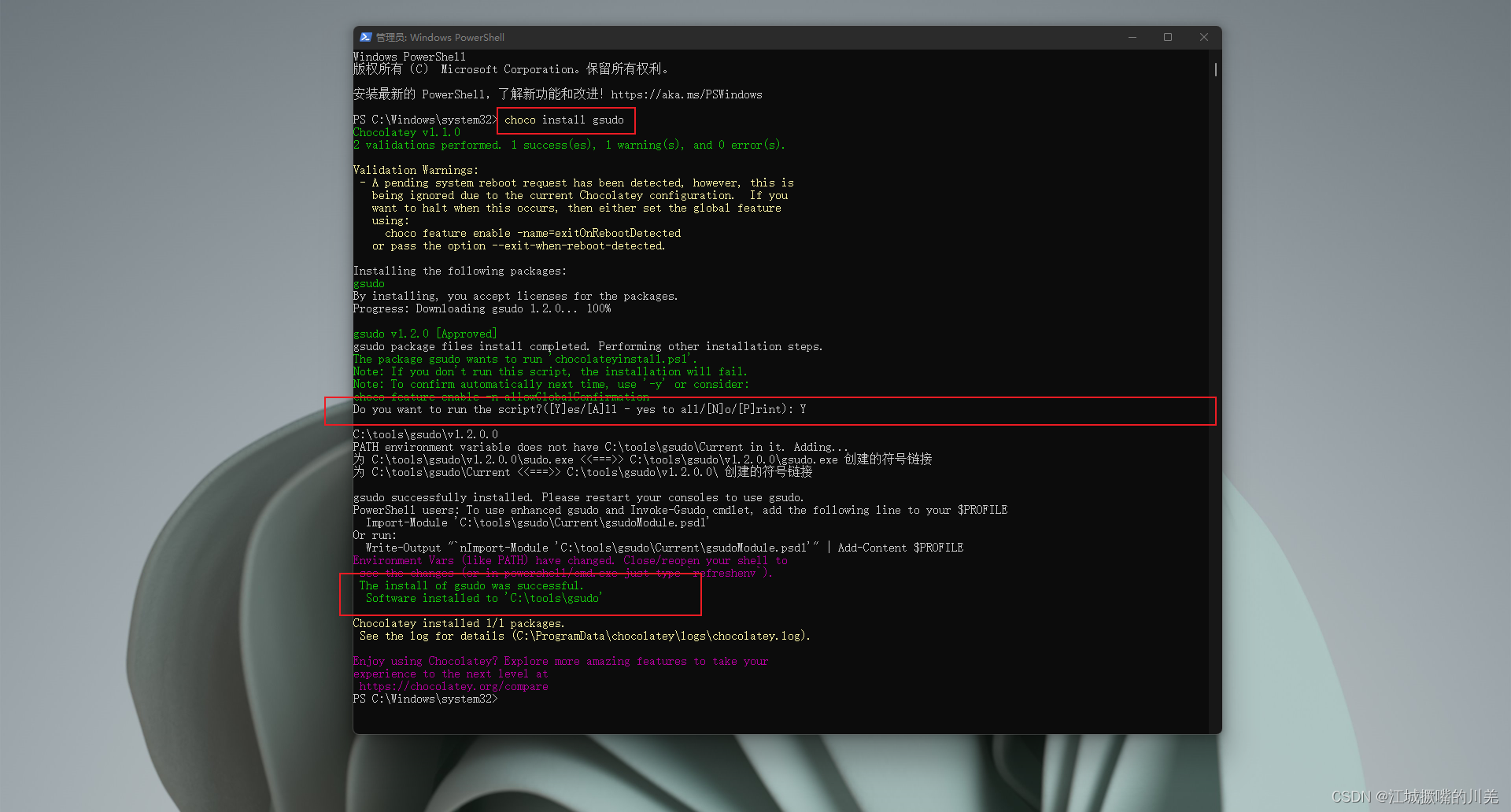Image resolution: width=1511 pixels, height=812 pixels.
Task: Click the Note: To confirm automatically line
Action: point(551,384)
